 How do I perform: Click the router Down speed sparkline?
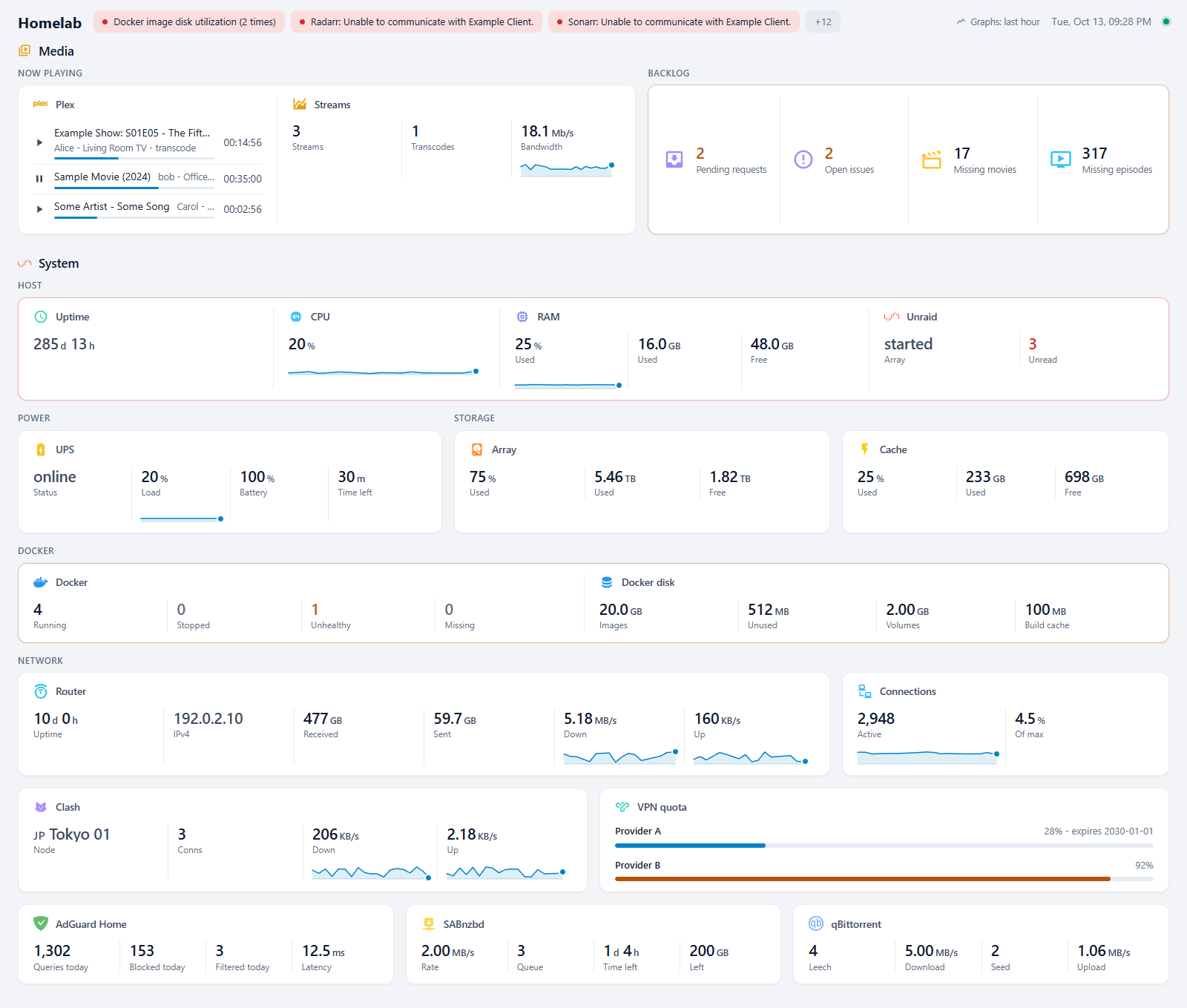(x=620, y=757)
